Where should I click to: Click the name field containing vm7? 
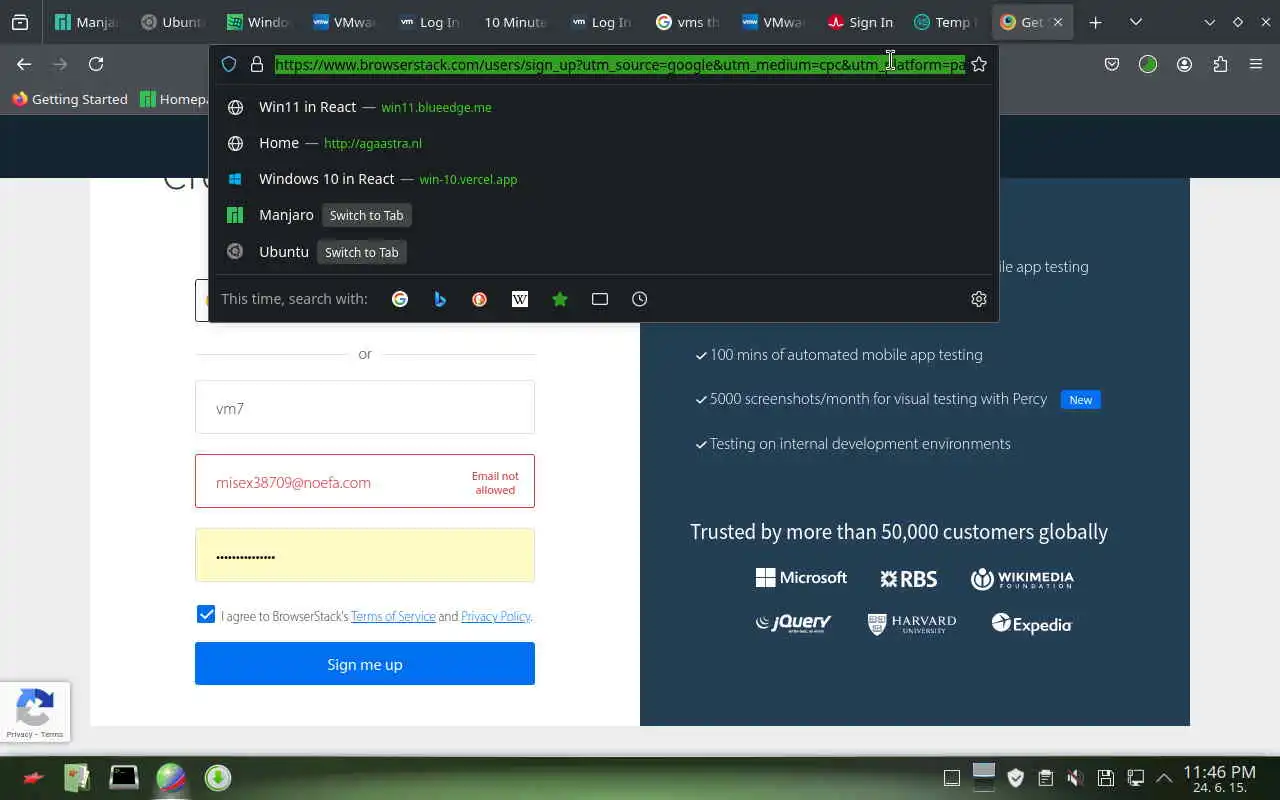[365, 407]
